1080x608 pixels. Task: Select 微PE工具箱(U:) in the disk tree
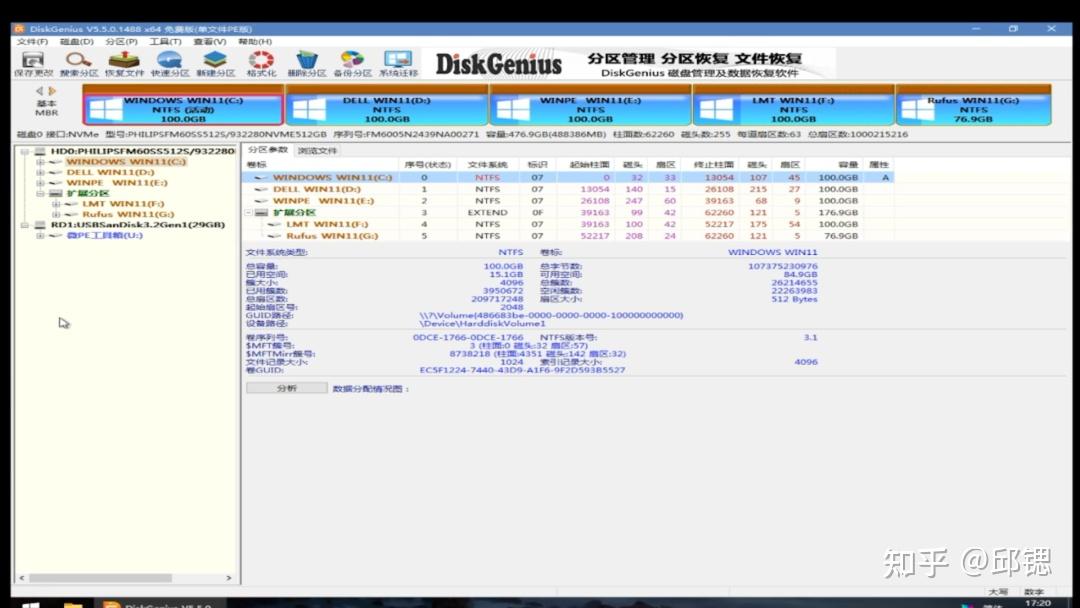click(x=105, y=235)
